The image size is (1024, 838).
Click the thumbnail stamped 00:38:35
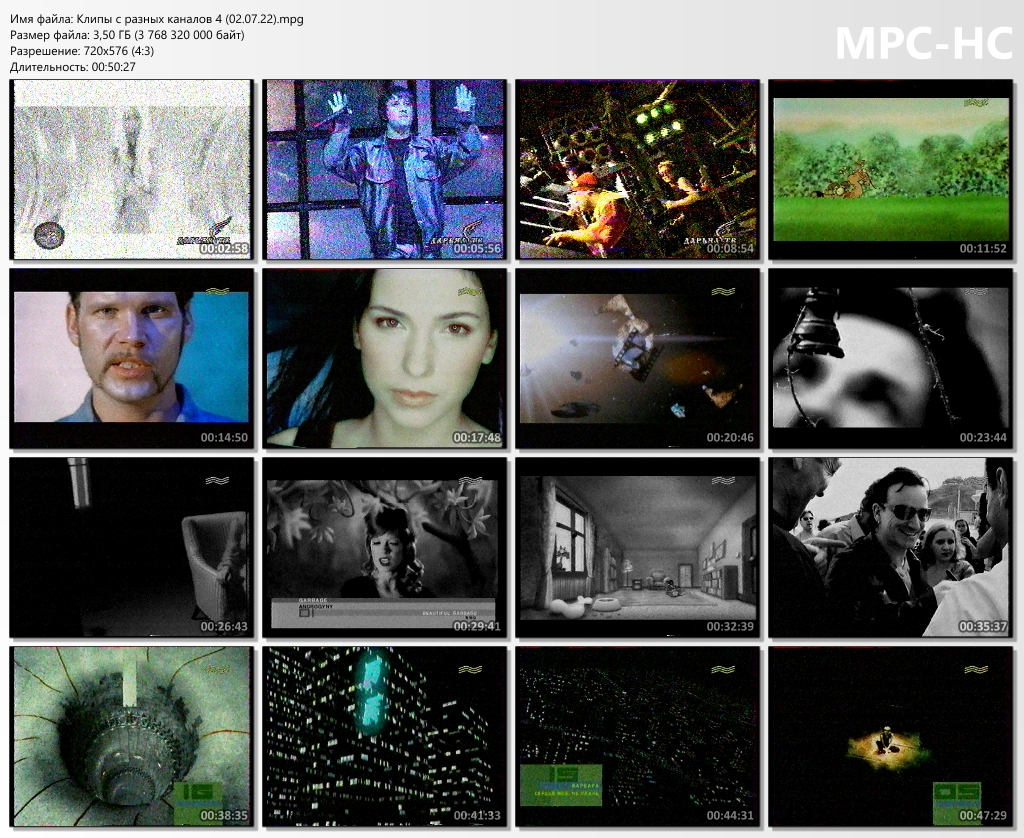pos(131,737)
